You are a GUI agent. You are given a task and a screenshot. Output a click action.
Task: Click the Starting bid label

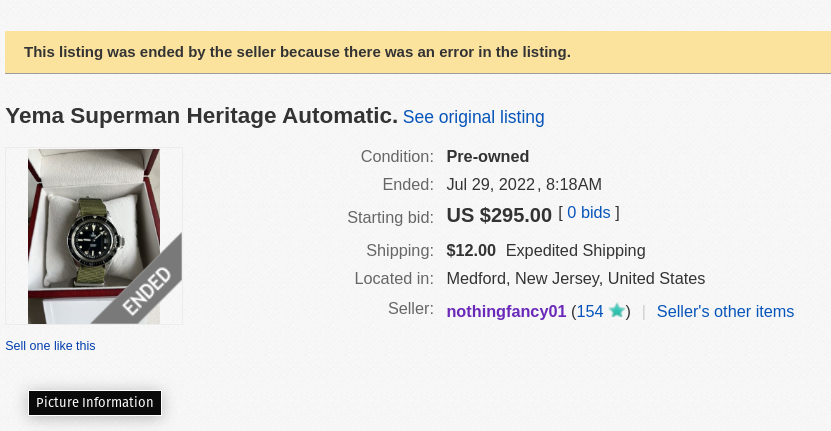[x=390, y=216]
